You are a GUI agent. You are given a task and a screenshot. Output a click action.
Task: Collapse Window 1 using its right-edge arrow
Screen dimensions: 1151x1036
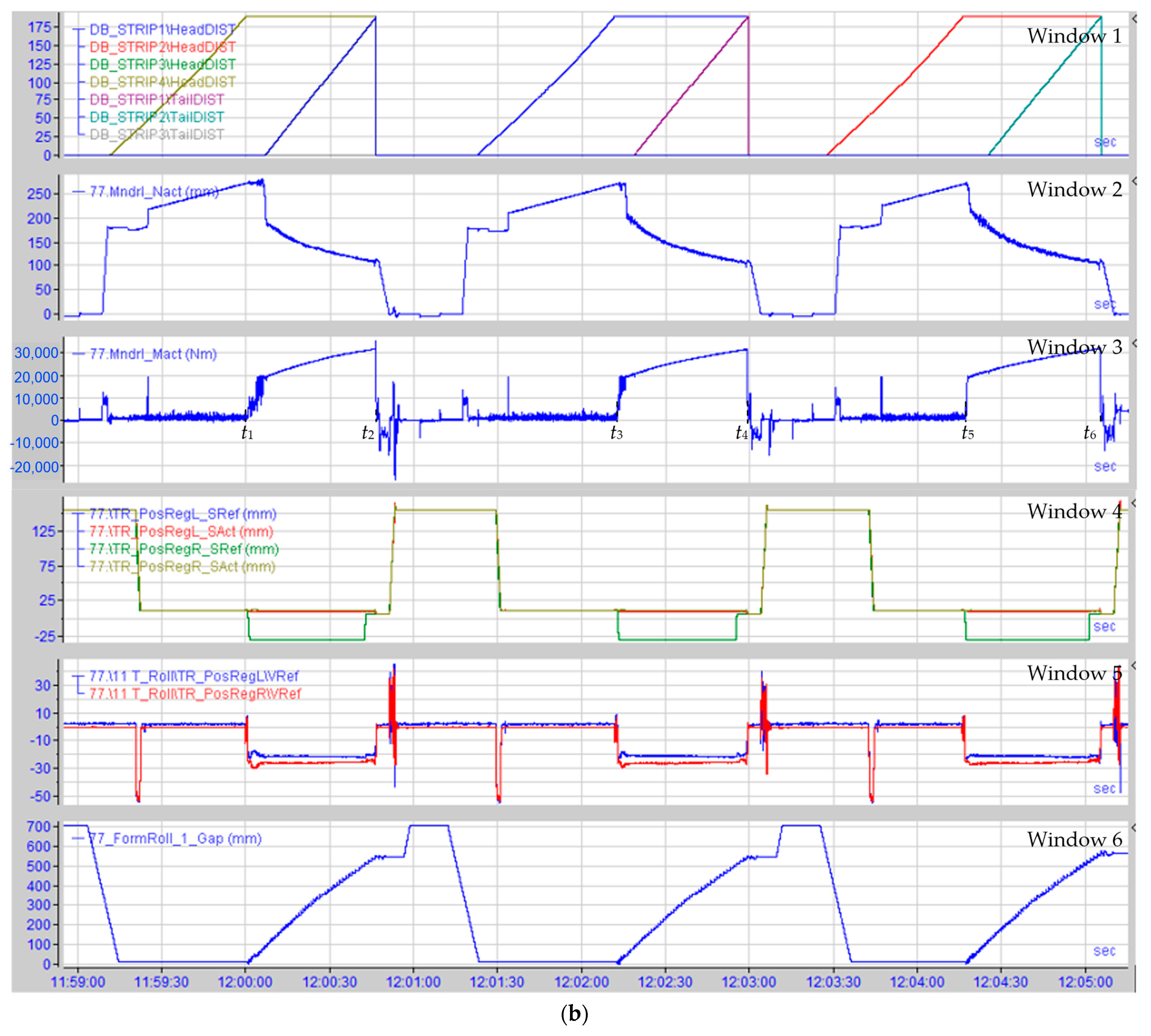[x=1134, y=19]
